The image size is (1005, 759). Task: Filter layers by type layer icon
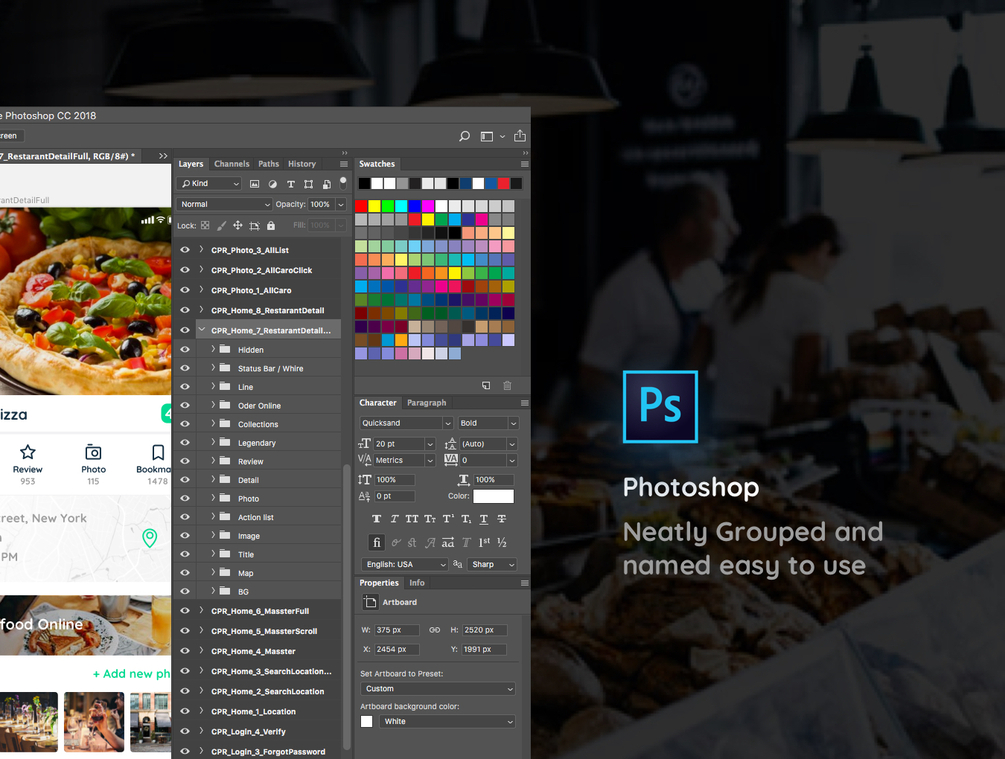[290, 184]
